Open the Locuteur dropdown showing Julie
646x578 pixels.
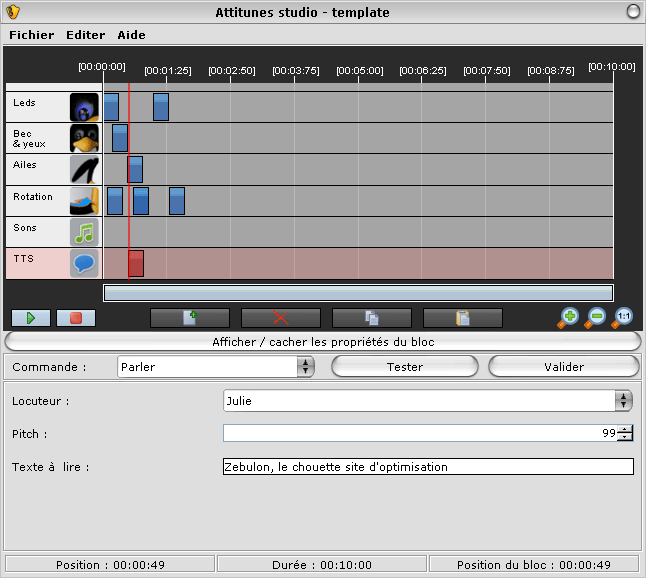428,400
